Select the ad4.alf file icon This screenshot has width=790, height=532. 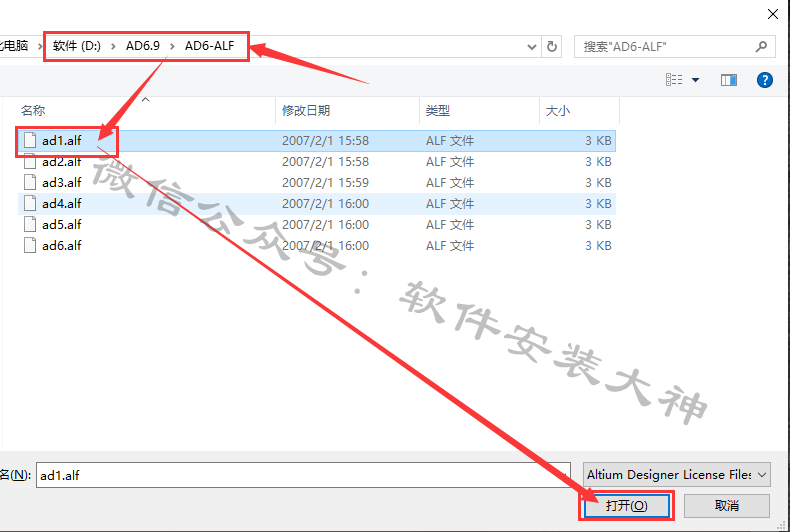pos(30,204)
